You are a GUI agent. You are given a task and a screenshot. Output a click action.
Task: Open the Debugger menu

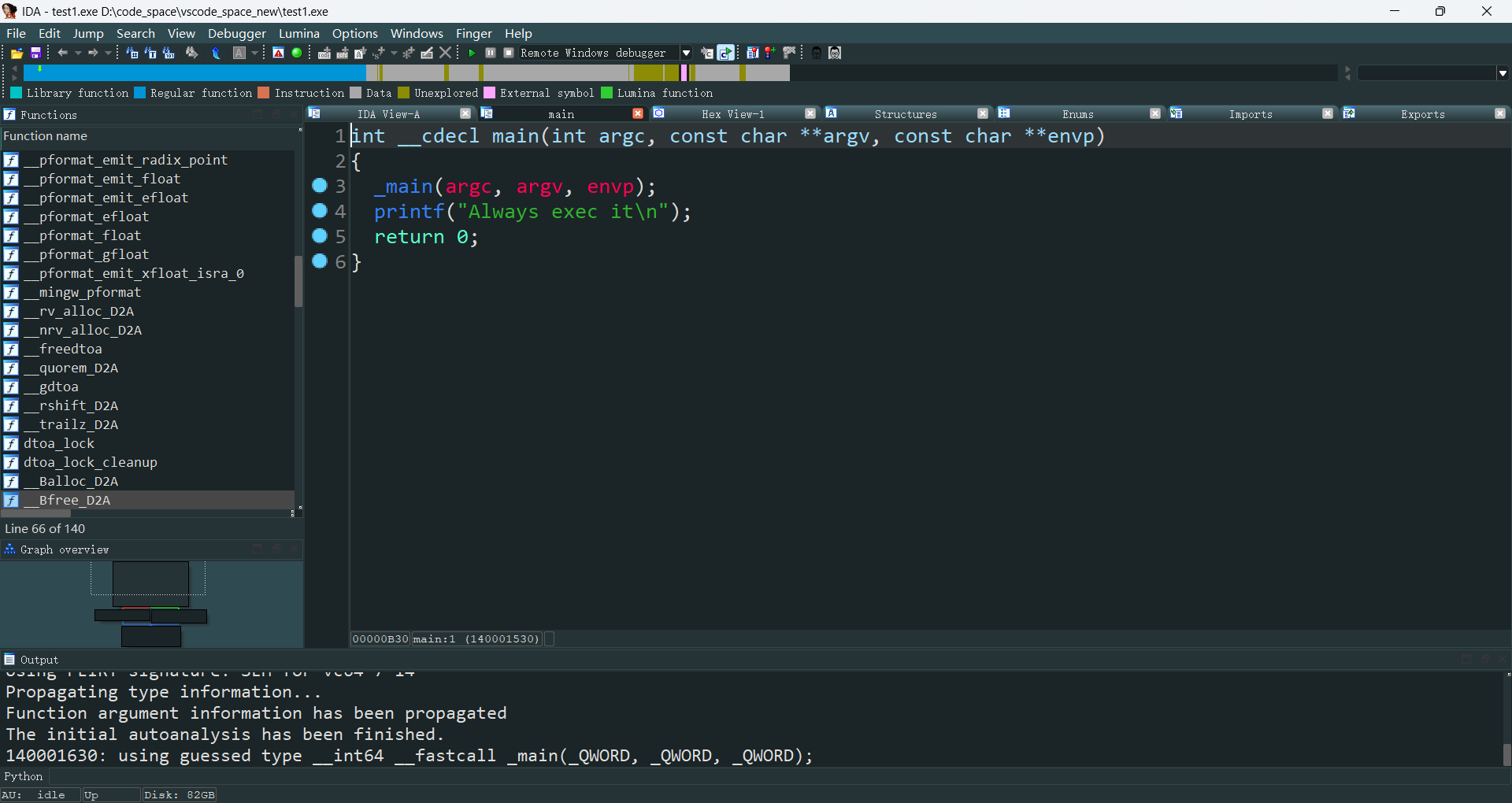click(236, 33)
